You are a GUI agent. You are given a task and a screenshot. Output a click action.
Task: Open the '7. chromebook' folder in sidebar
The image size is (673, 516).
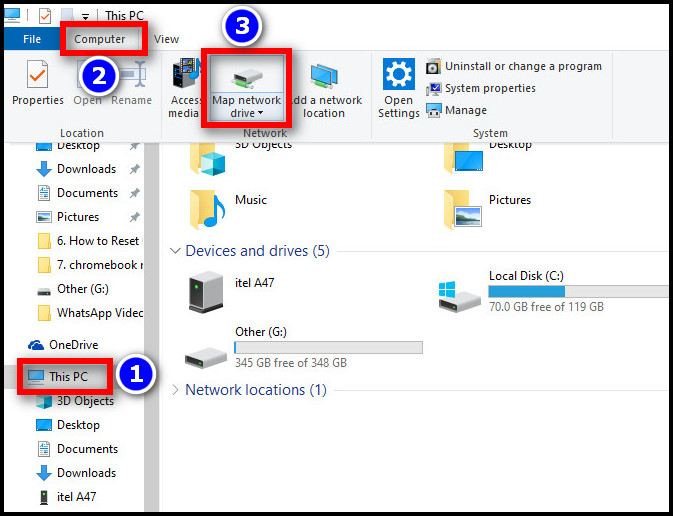pos(89,265)
